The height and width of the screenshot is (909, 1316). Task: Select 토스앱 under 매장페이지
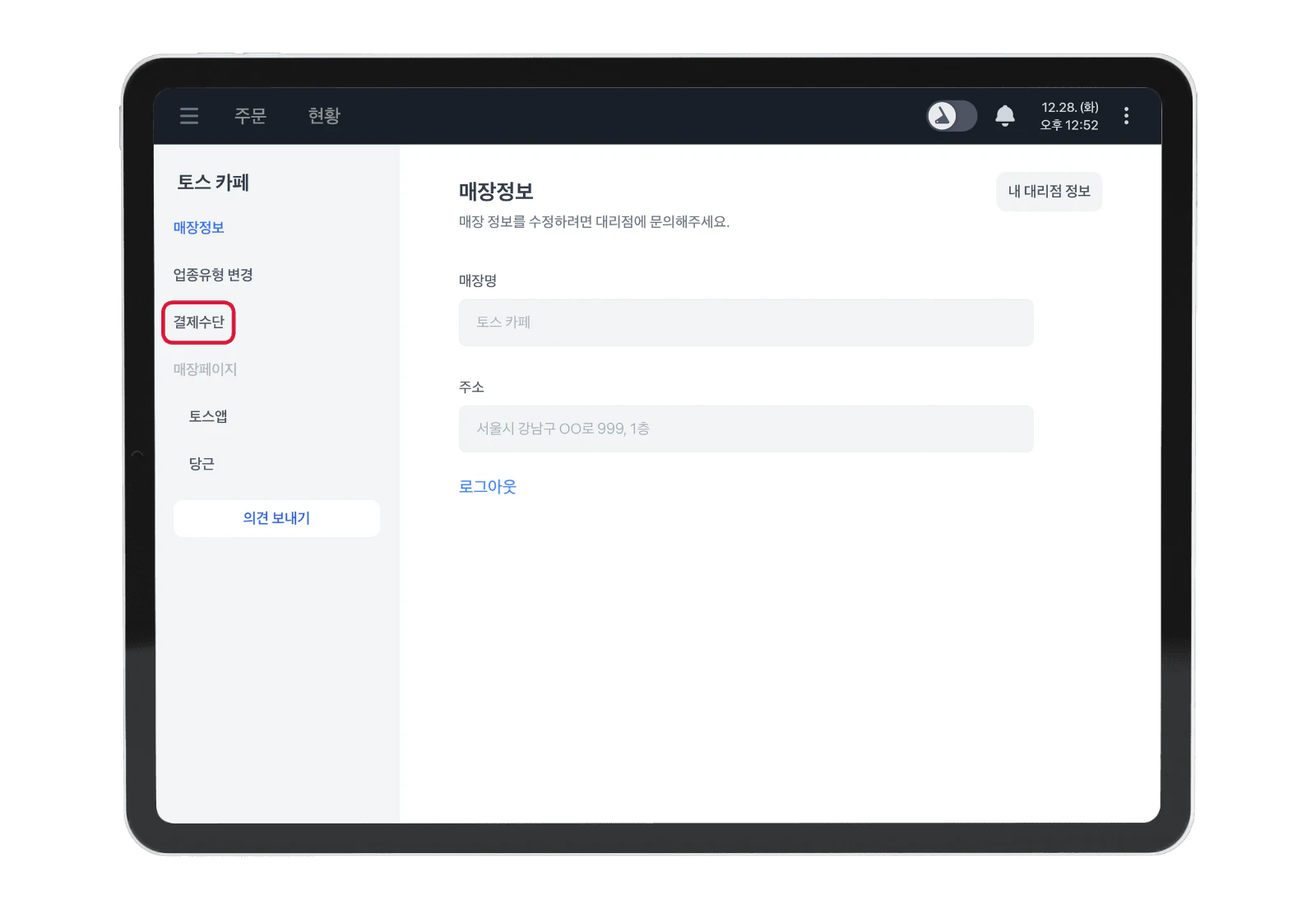pos(208,417)
